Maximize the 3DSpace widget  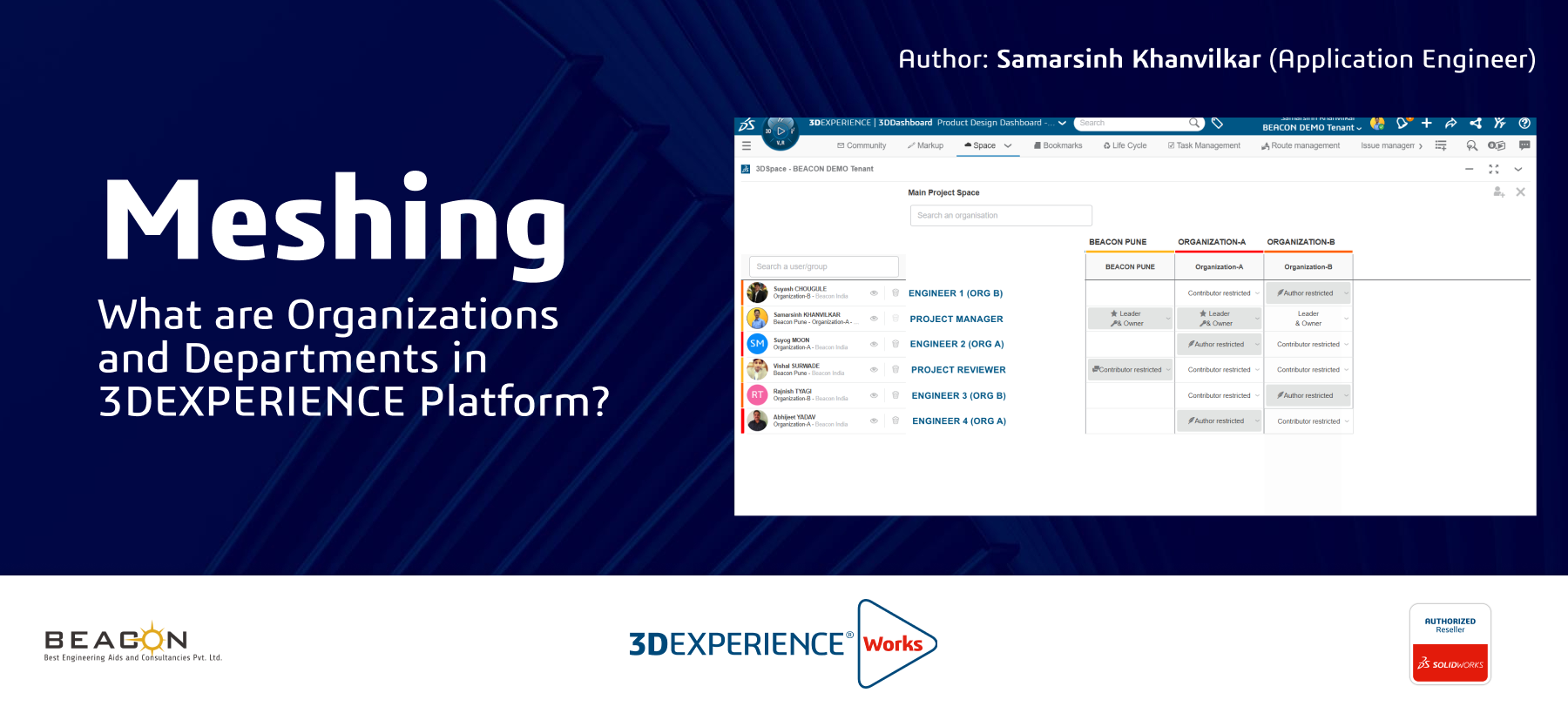click(x=1494, y=169)
